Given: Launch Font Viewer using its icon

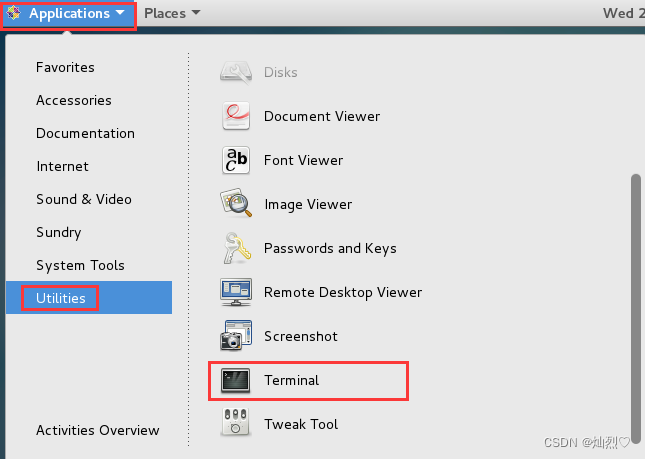Looking at the screenshot, I should [236, 160].
